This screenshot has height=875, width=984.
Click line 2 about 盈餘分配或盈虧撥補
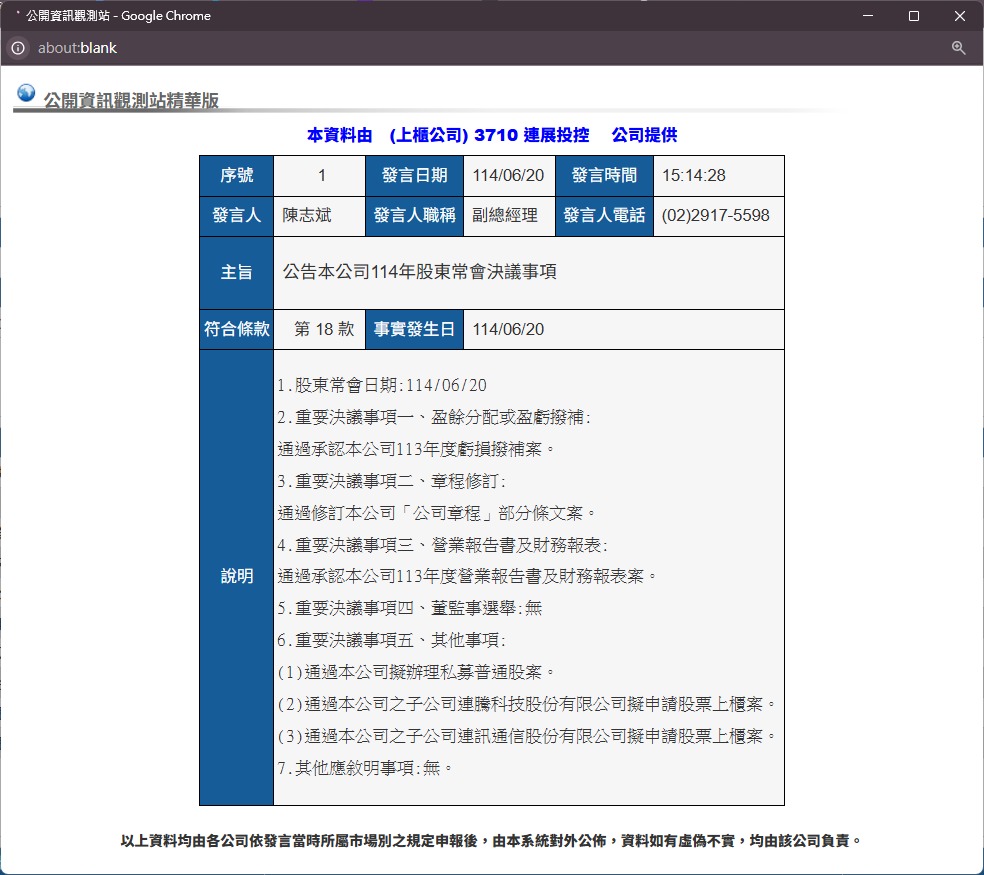tap(434, 417)
